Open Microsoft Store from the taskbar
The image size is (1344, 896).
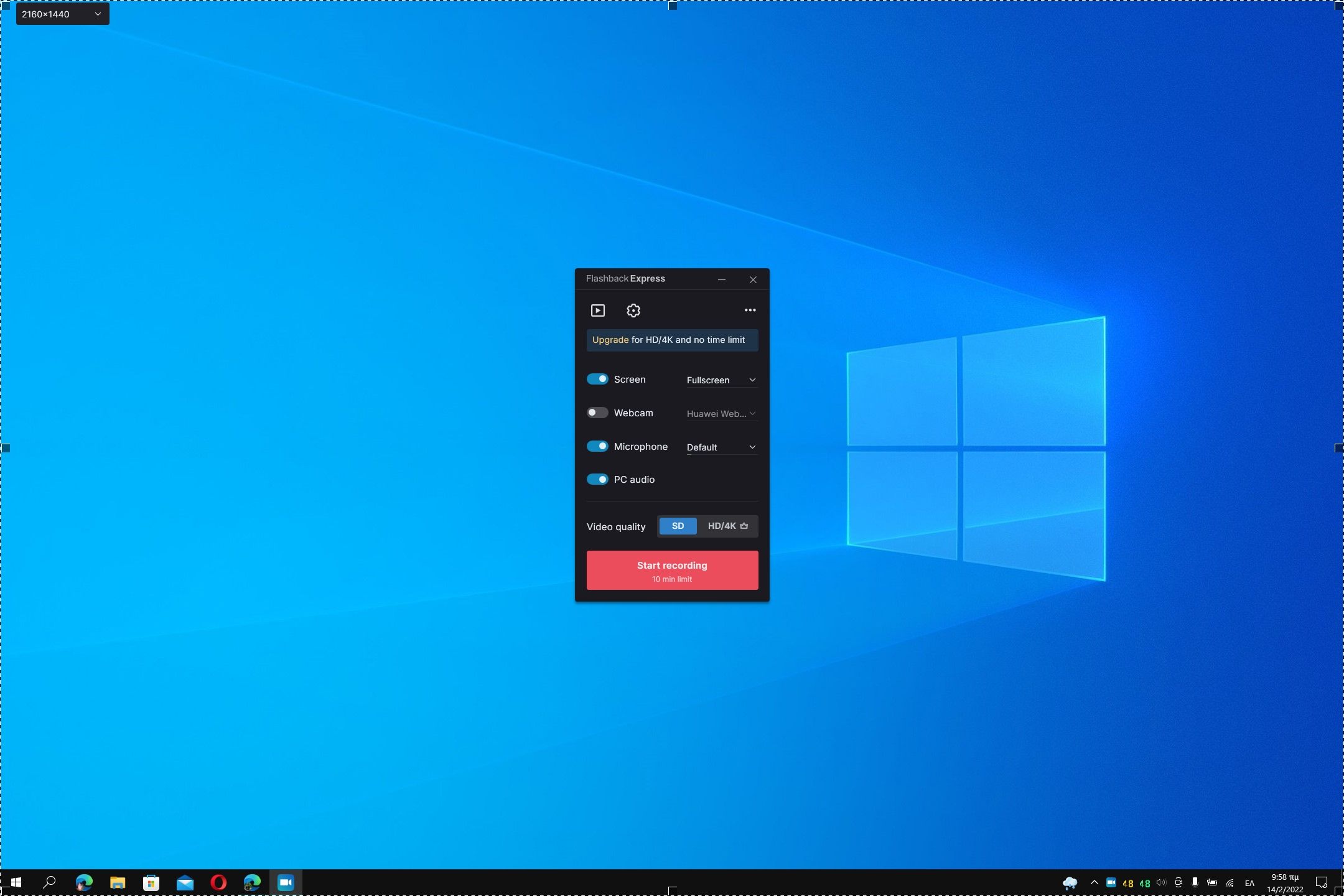pos(151,882)
